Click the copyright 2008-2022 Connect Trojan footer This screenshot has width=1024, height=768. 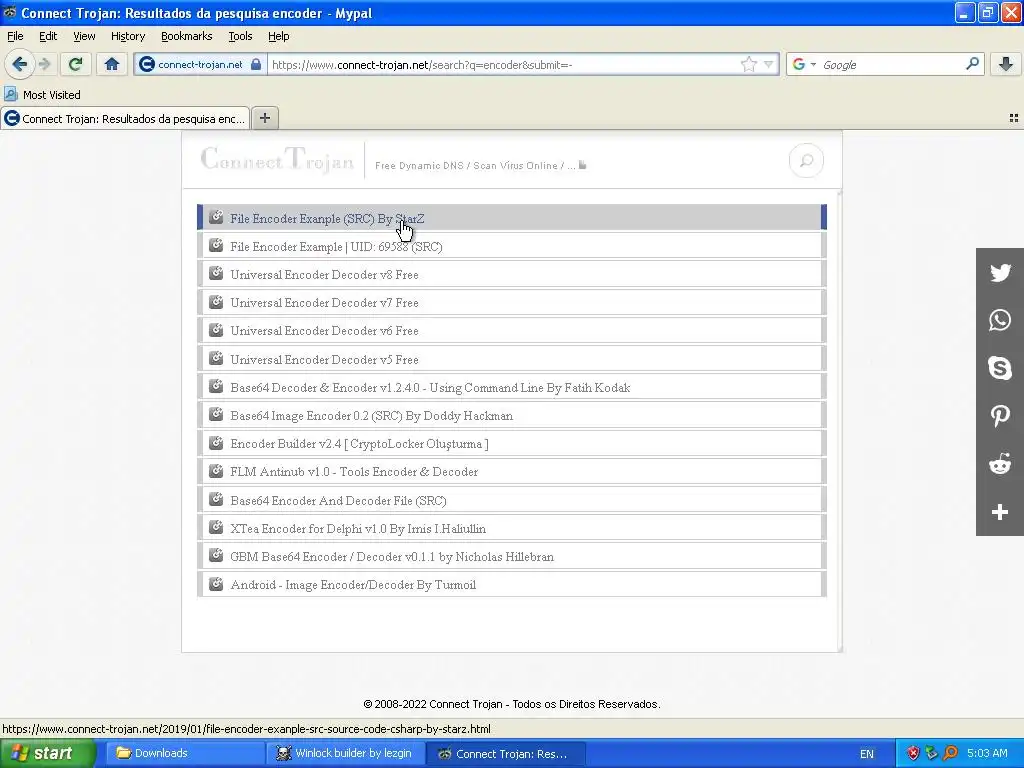[512, 704]
